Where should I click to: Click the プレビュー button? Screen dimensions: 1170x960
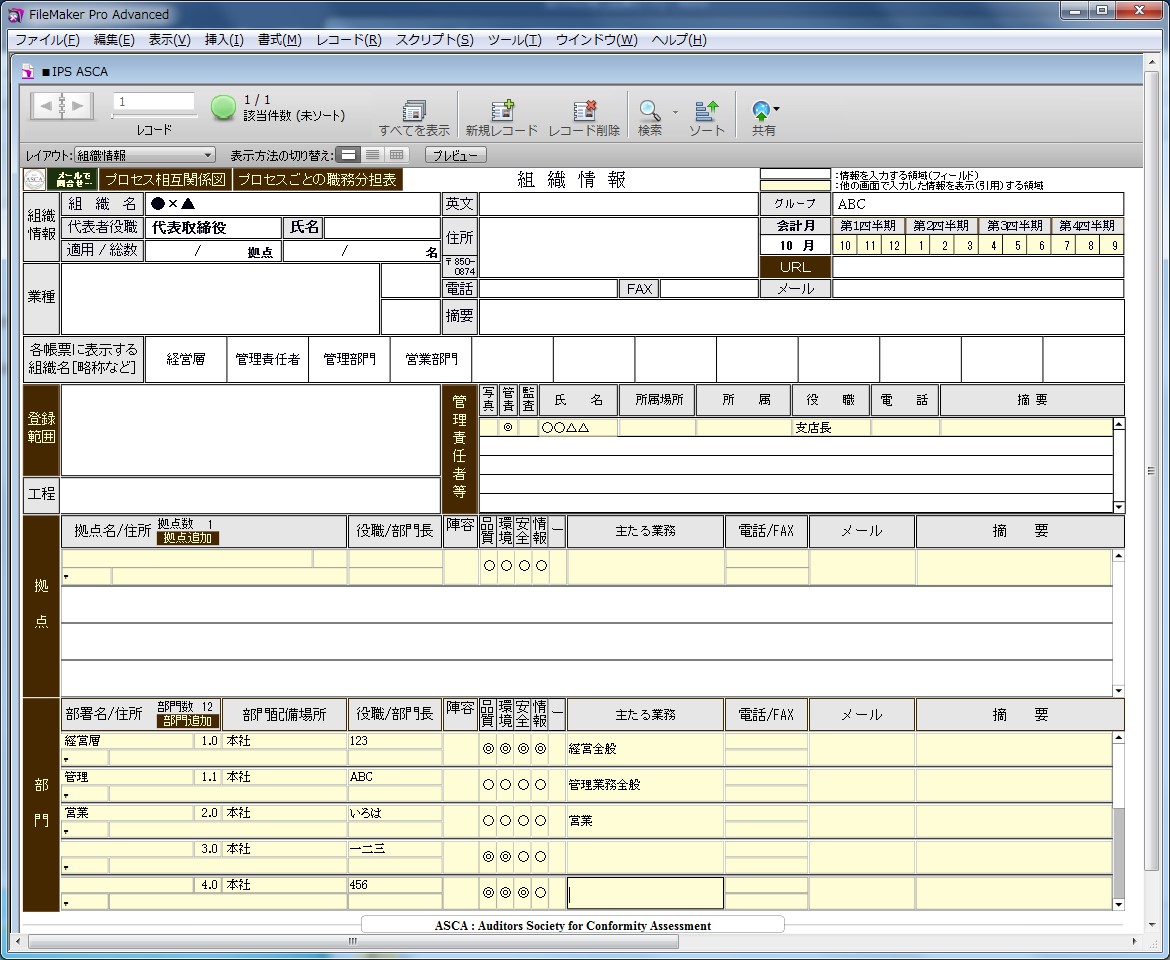(x=455, y=155)
